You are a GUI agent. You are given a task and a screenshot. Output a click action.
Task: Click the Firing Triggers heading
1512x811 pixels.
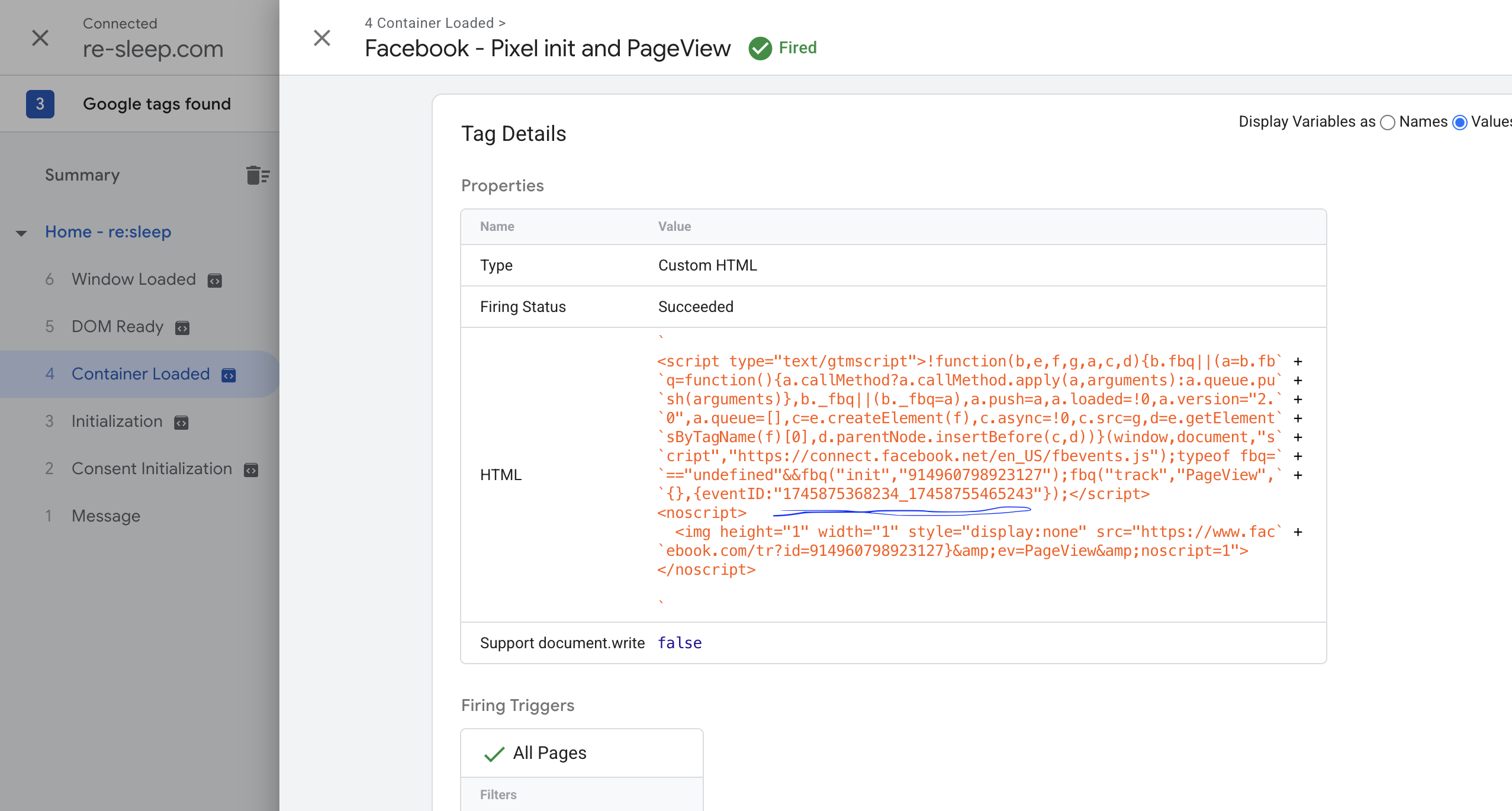coord(517,705)
